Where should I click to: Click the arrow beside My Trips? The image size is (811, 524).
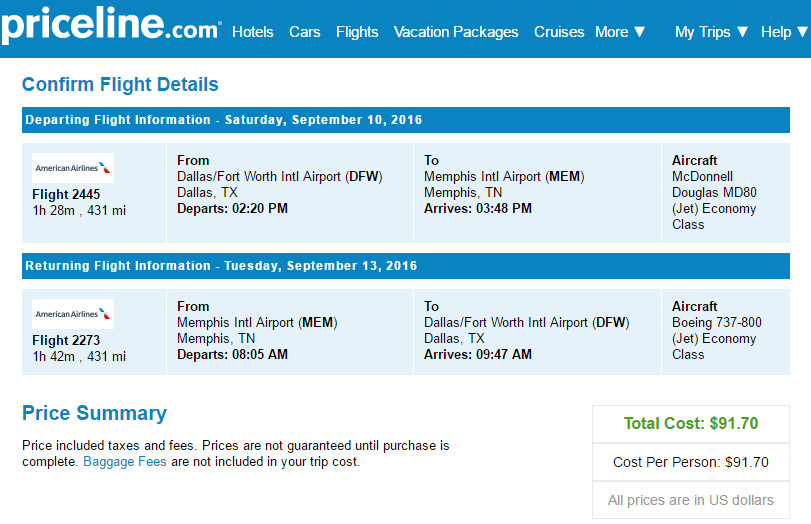(743, 32)
